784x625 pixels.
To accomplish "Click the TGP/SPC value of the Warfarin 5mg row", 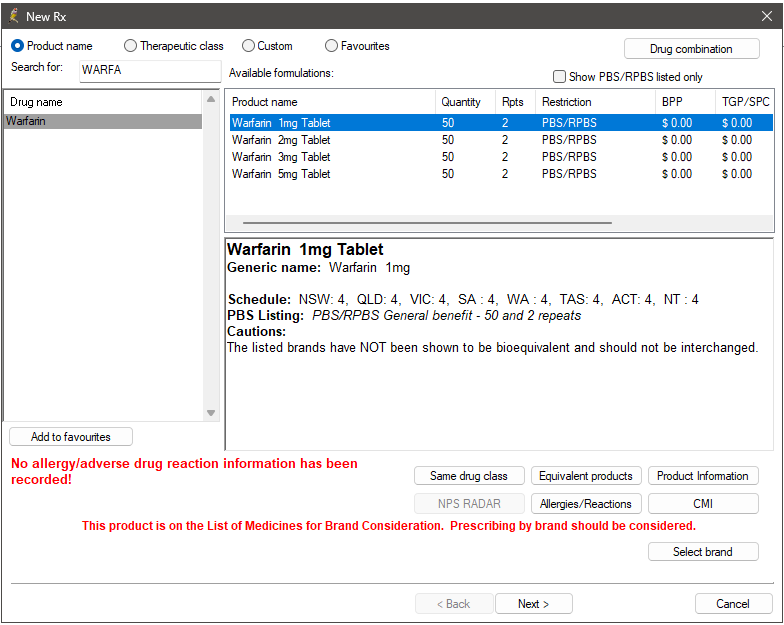I will pyautogui.click(x=737, y=174).
